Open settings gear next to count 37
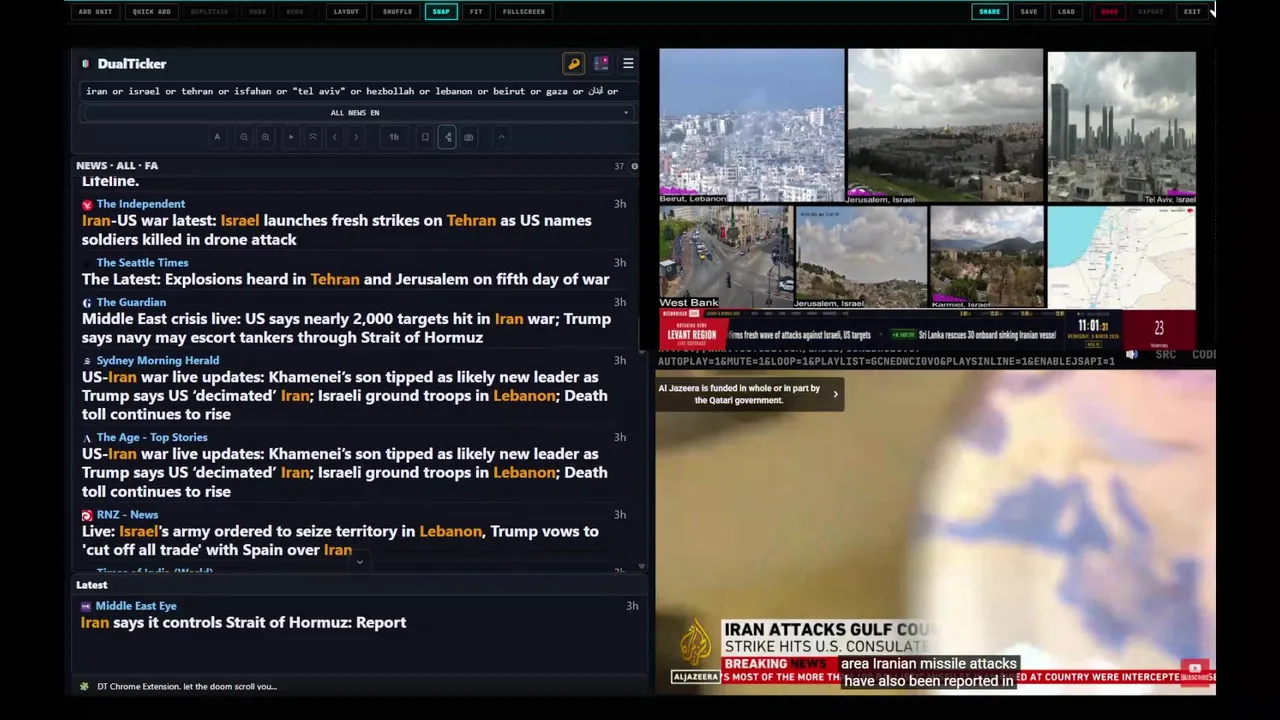1280x720 pixels. point(634,166)
